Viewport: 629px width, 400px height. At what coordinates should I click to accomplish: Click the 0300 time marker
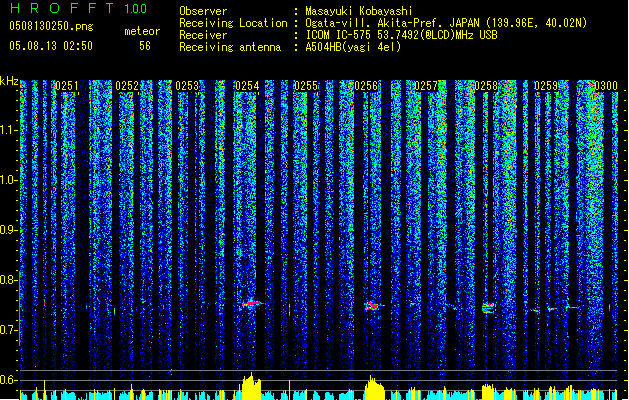click(x=606, y=86)
